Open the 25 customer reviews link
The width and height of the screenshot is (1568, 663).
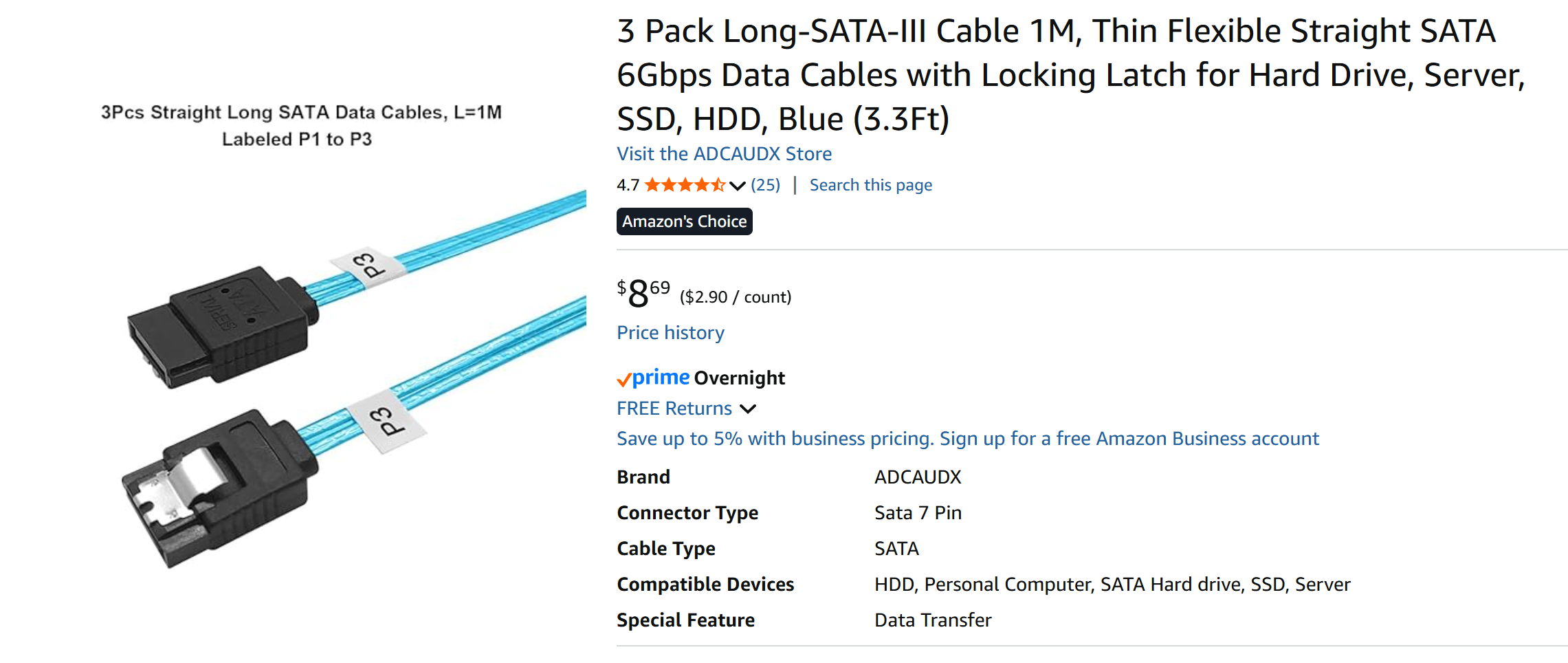coord(765,185)
